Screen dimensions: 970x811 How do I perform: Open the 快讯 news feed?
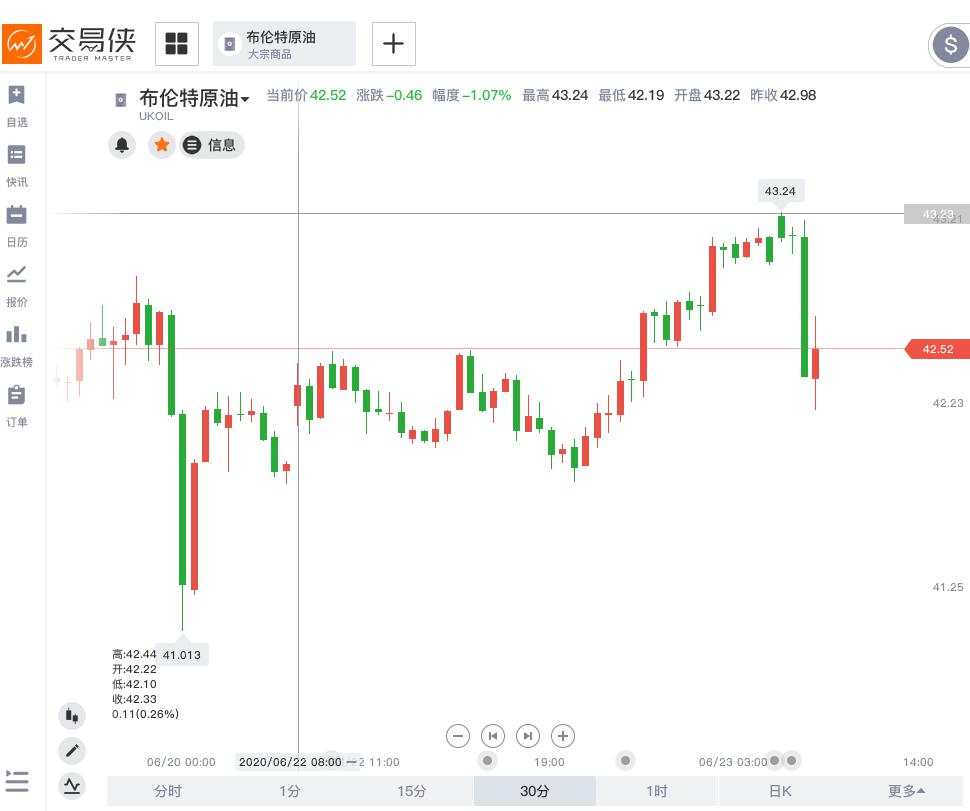click(x=15, y=163)
